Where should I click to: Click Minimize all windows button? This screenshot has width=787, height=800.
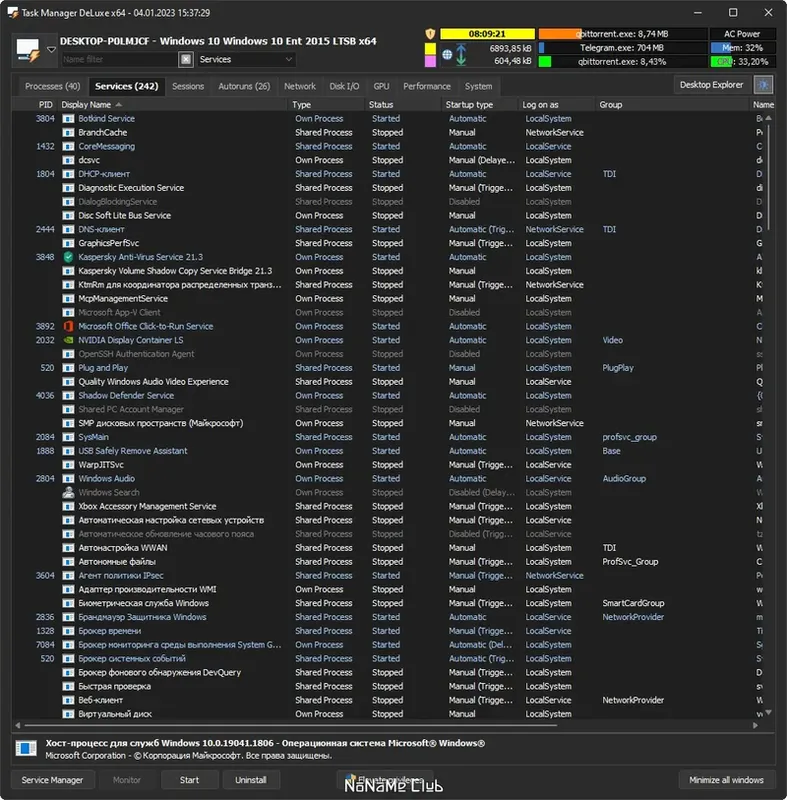[x=726, y=780]
